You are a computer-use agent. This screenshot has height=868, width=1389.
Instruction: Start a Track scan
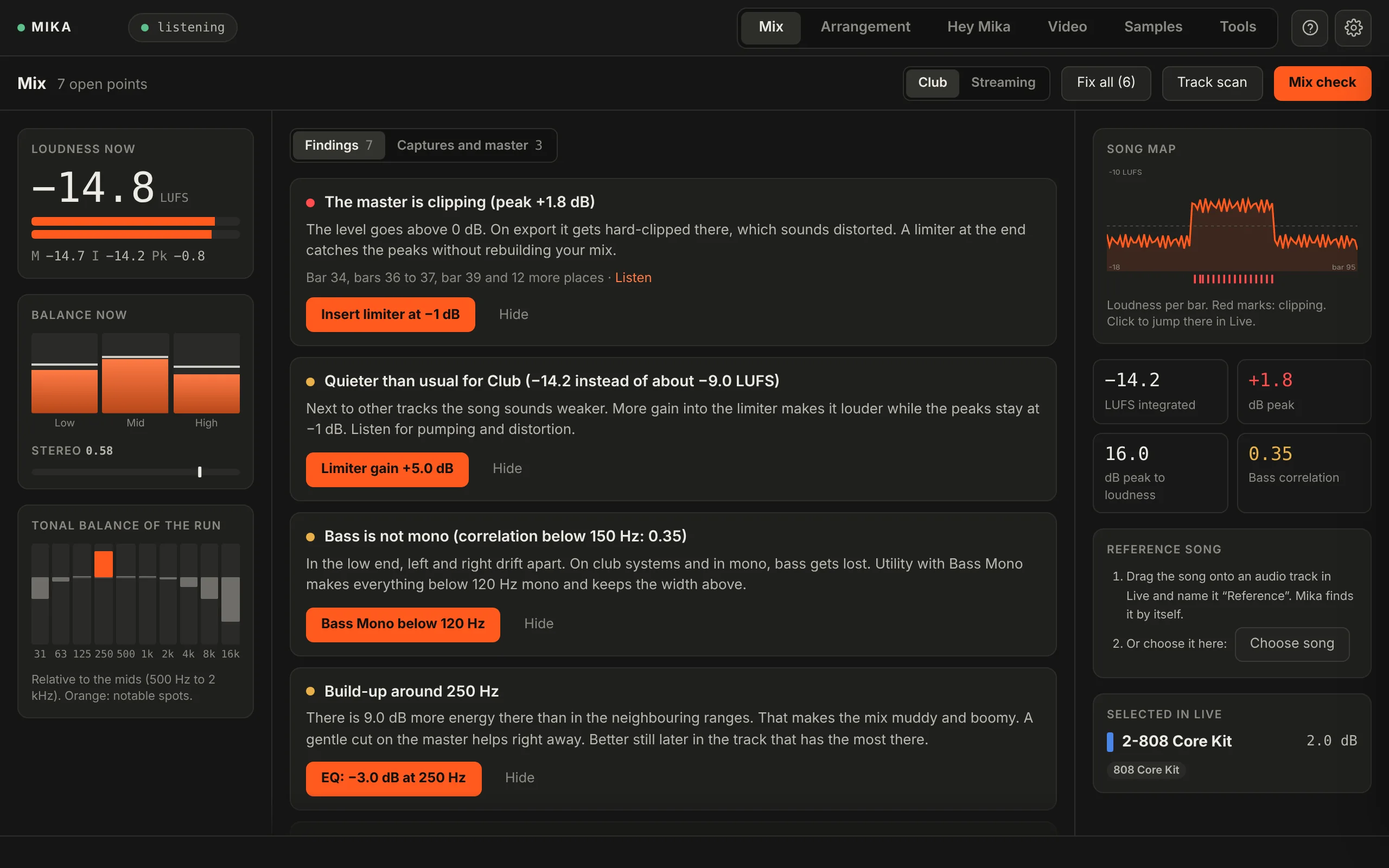pos(1212,83)
